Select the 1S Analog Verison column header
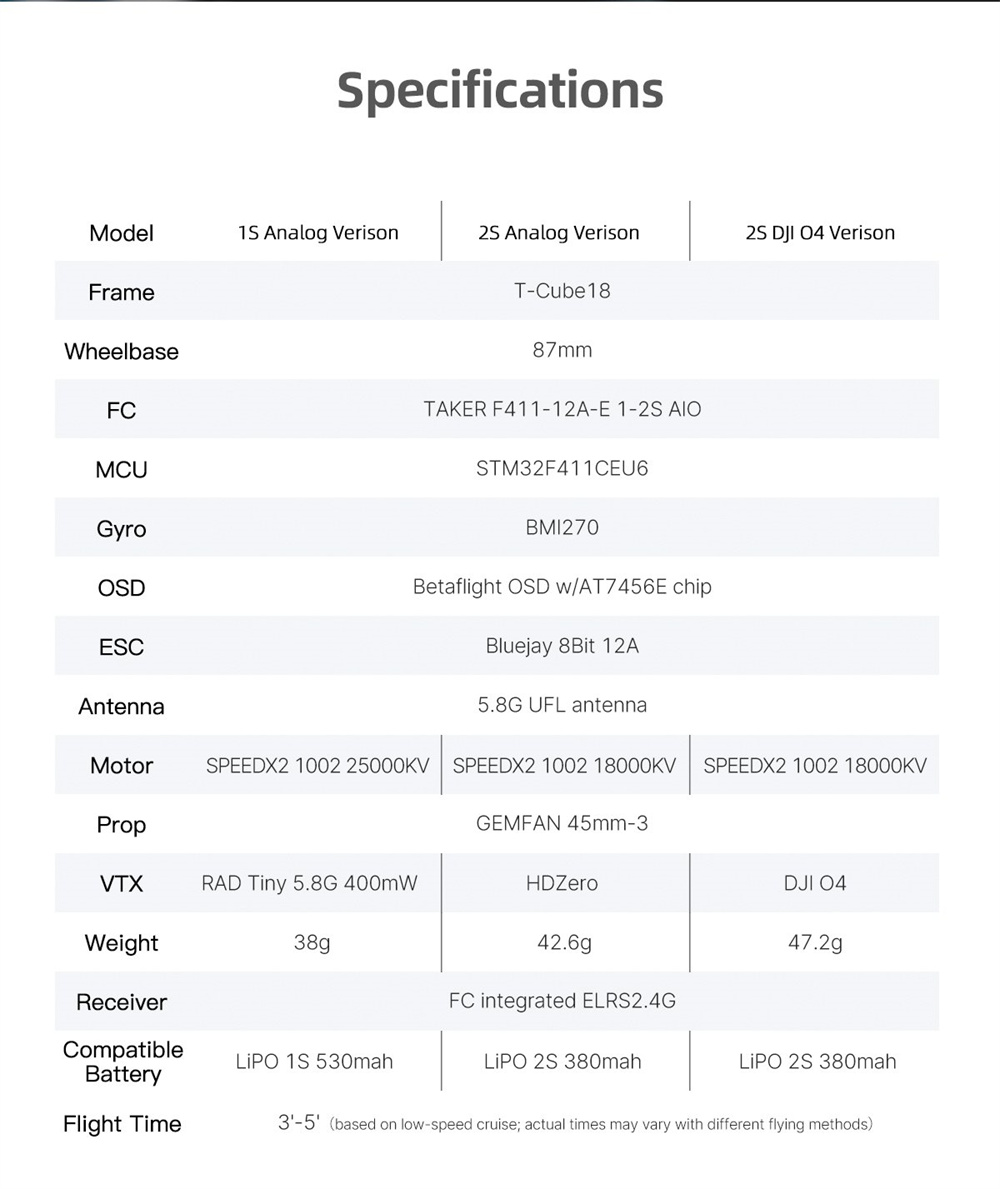This screenshot has height=1189, width=1000. (x=318, y=233)
